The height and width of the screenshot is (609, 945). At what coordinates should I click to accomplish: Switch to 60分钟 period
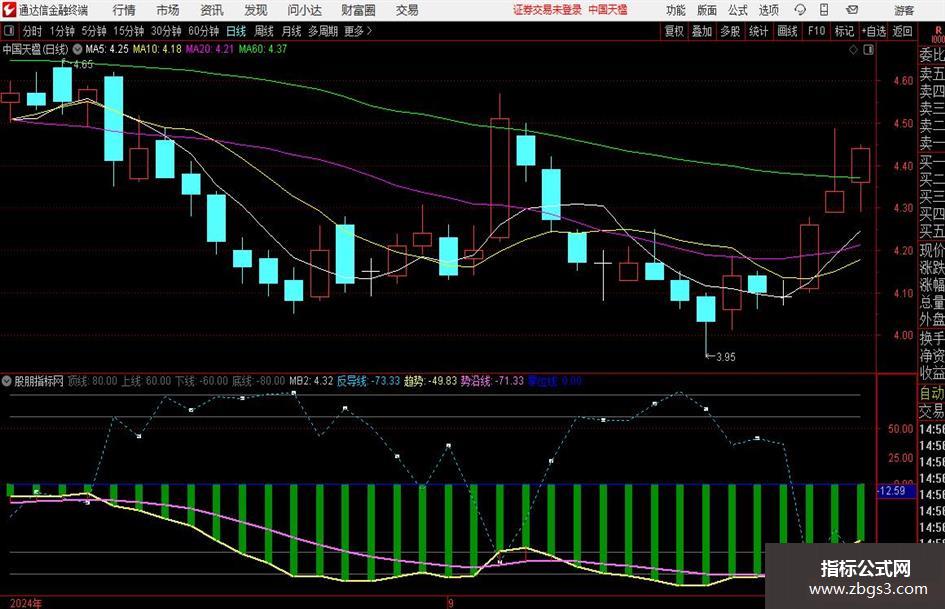click(x=203, y=31)
